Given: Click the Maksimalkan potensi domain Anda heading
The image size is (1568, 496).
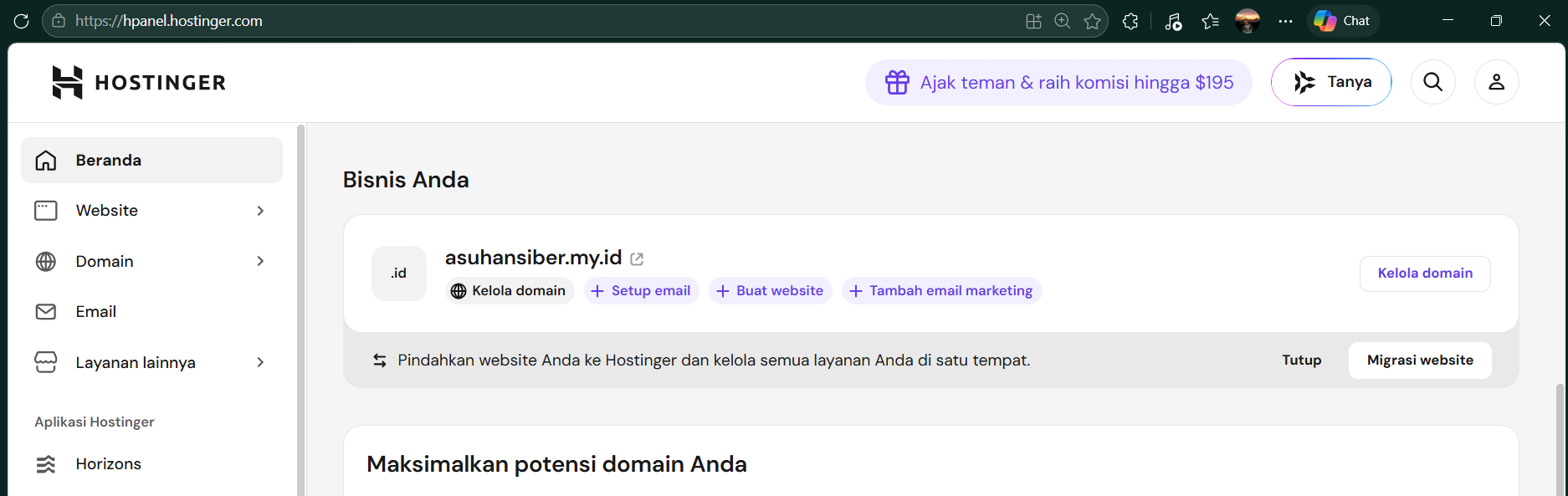Looking at the screenshot, I should pyautogui.click(x=556, y=464).
